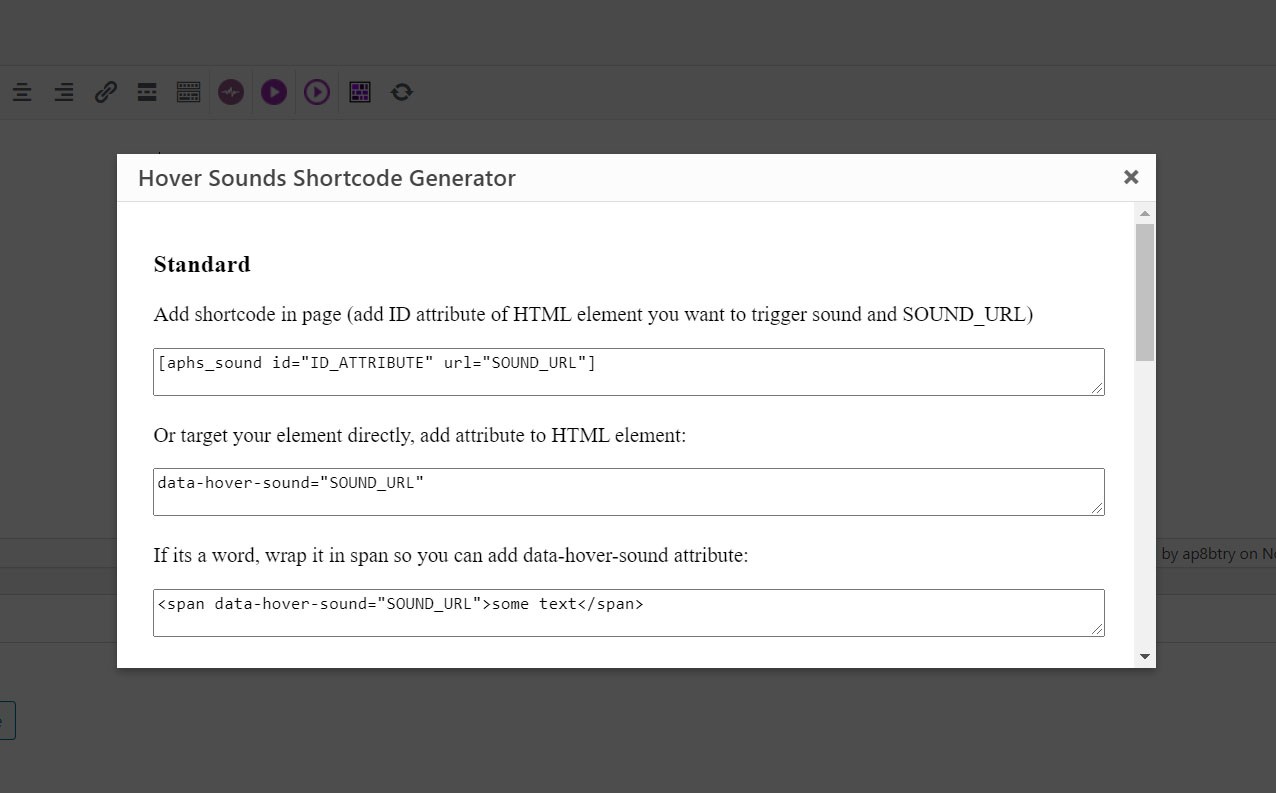Click the outlined purple play icon

pos(317,92)
